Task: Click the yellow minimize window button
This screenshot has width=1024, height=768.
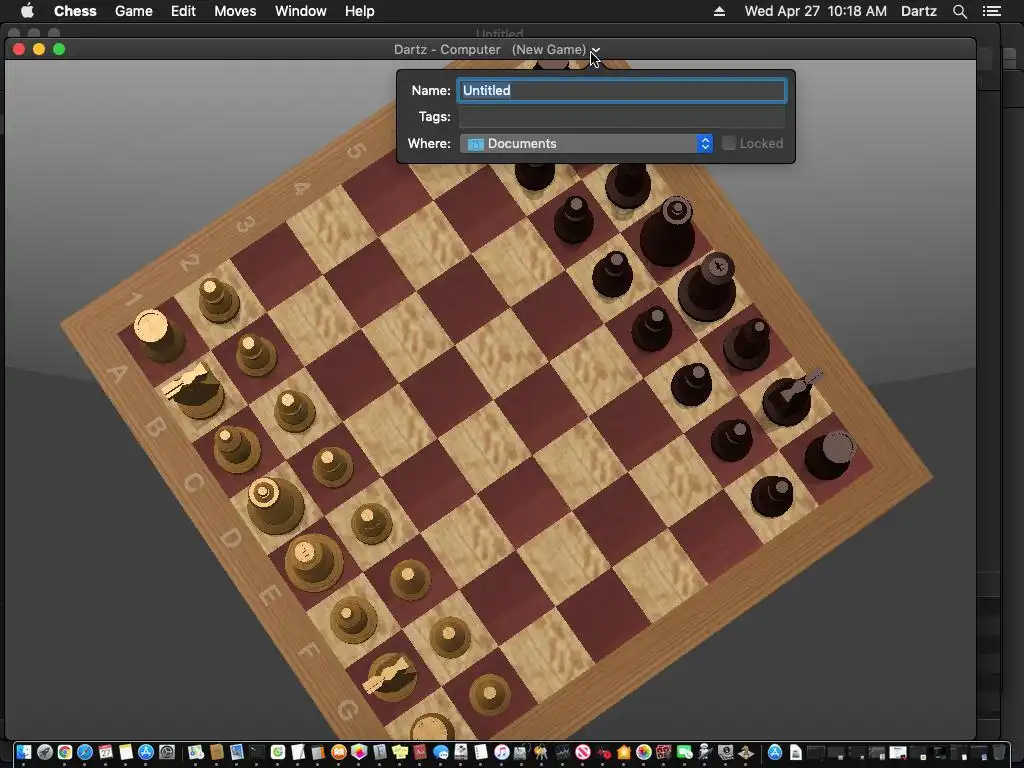Action: [39, 50]
